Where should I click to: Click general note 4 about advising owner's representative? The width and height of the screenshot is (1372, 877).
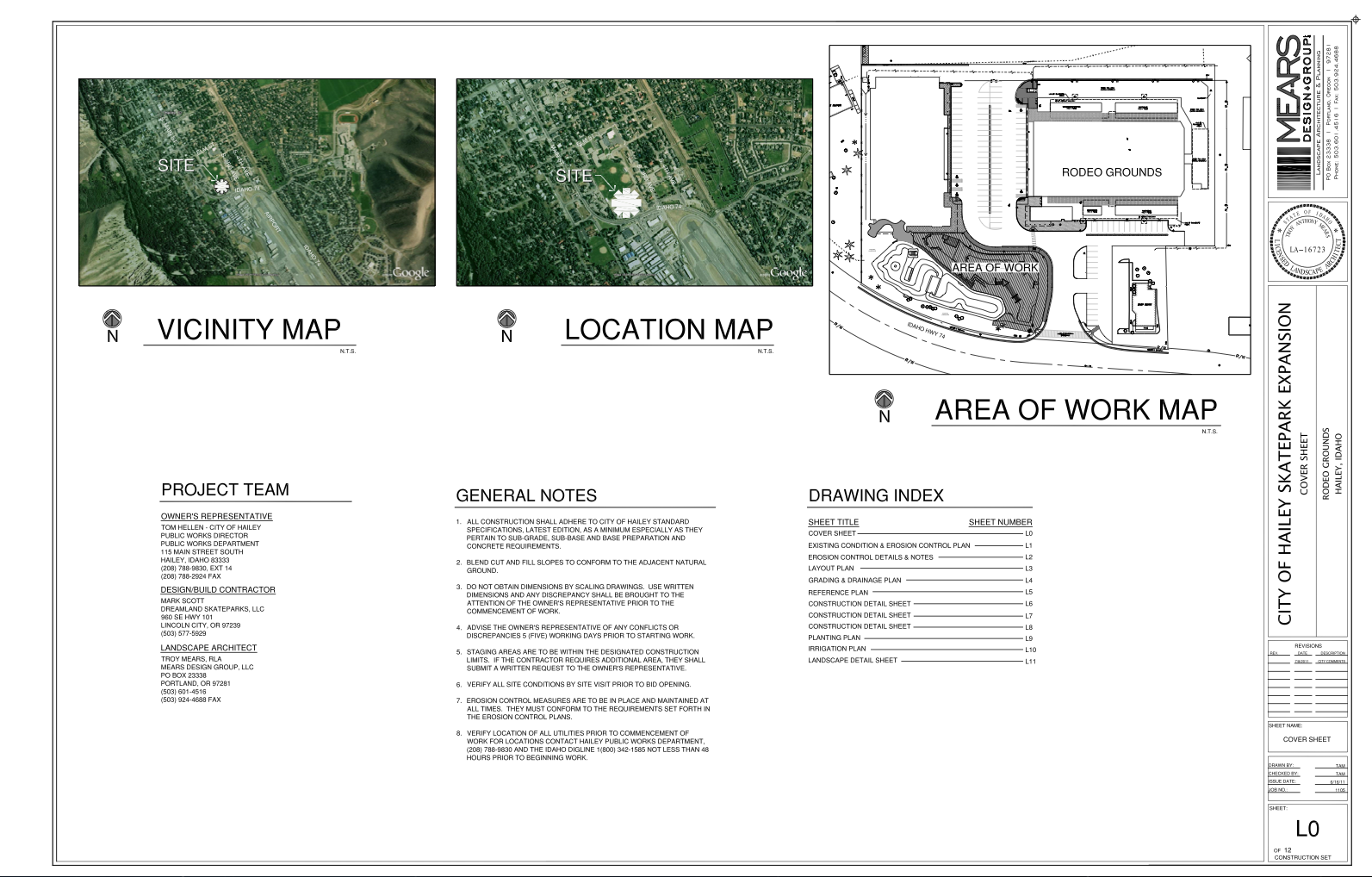575,631
